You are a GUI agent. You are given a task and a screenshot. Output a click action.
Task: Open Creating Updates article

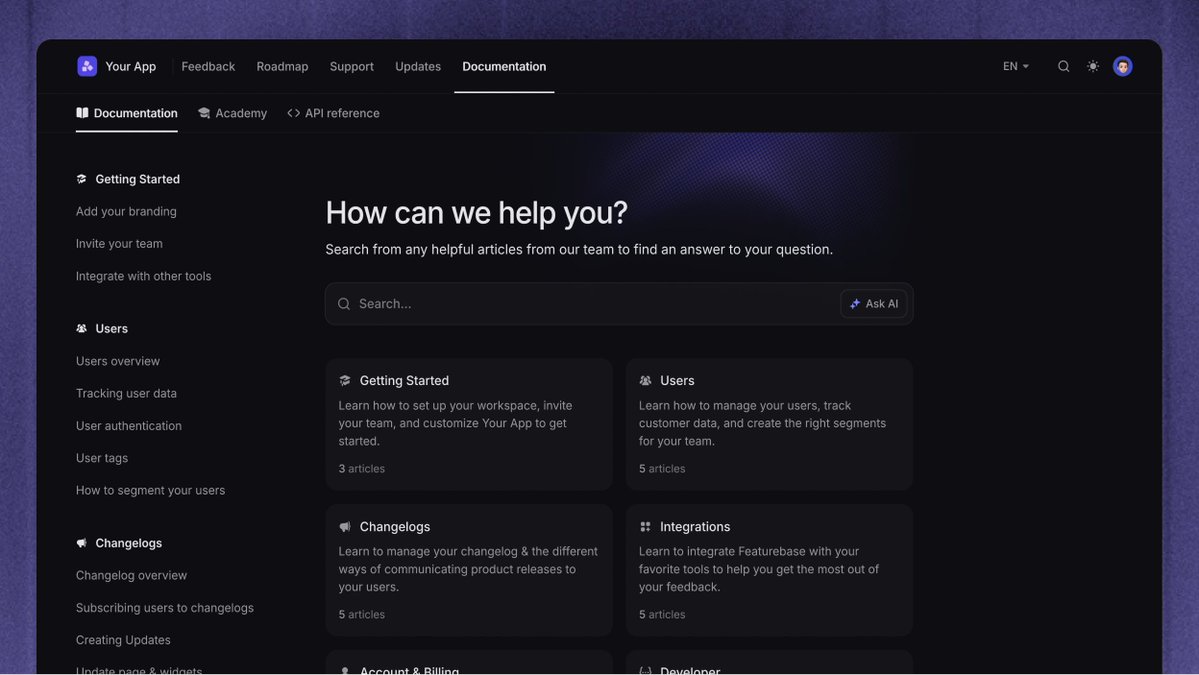123,640
